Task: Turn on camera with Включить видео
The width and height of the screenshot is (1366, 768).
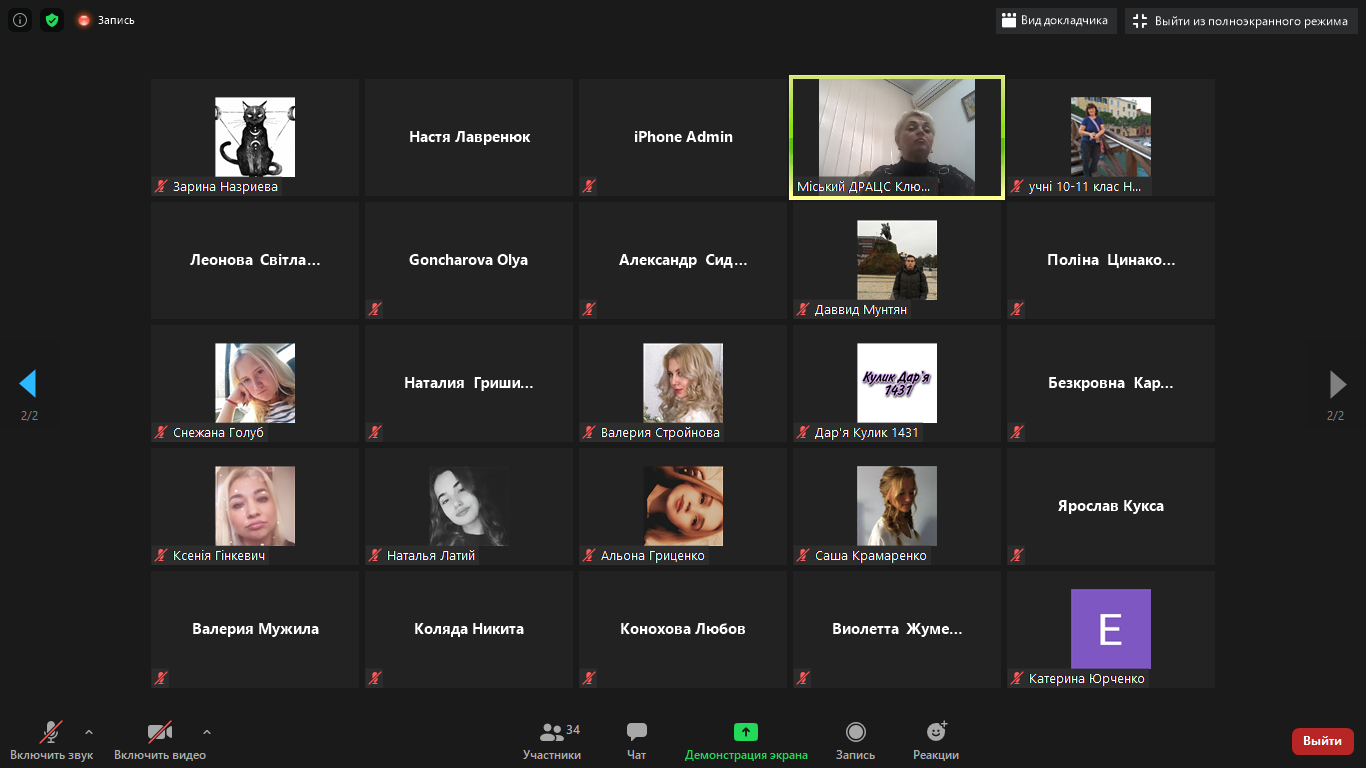Action: click(160, 741)
